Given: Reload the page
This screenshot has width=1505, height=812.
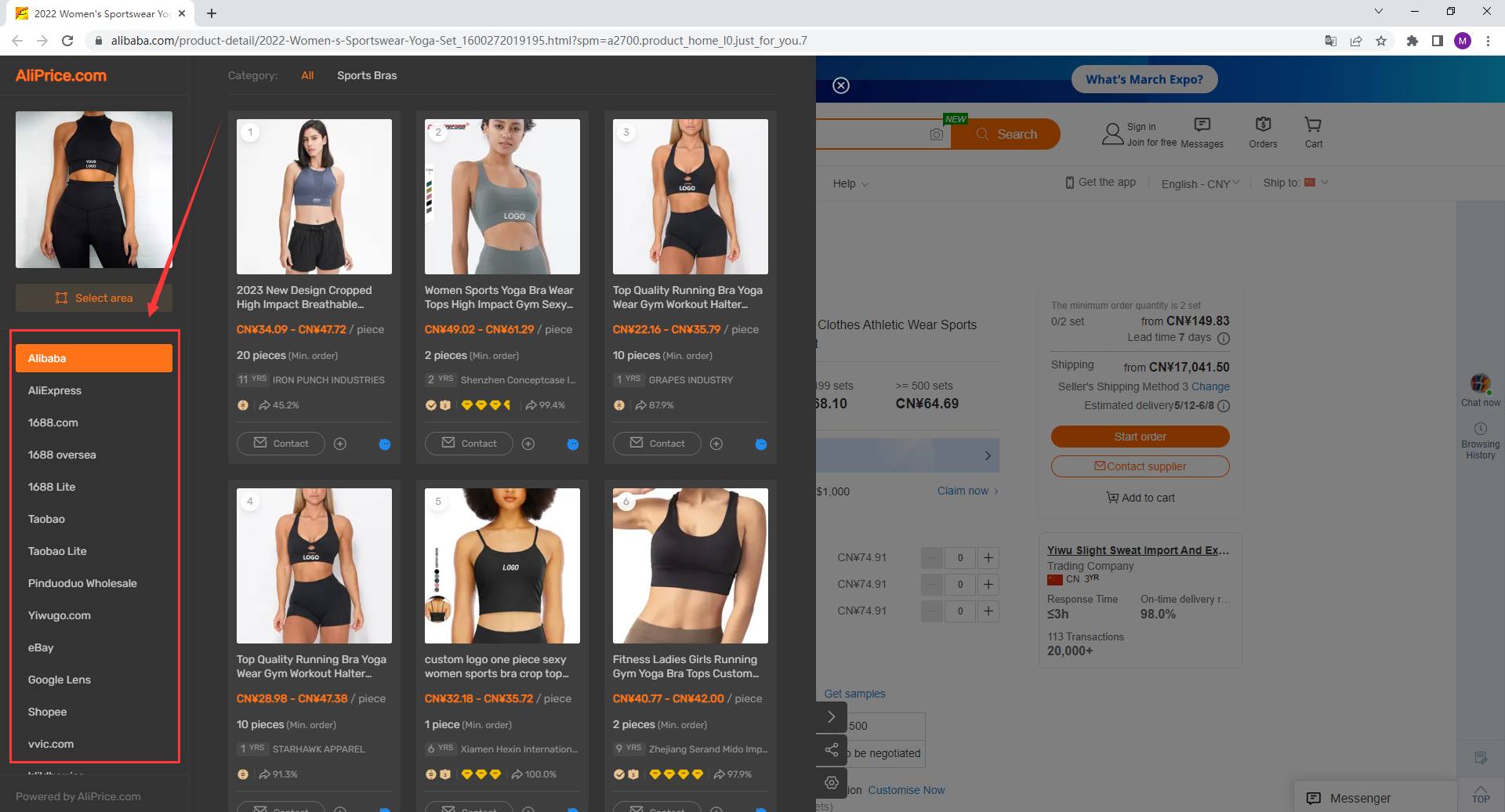Looking at the screenshot, I should [67, 41].
